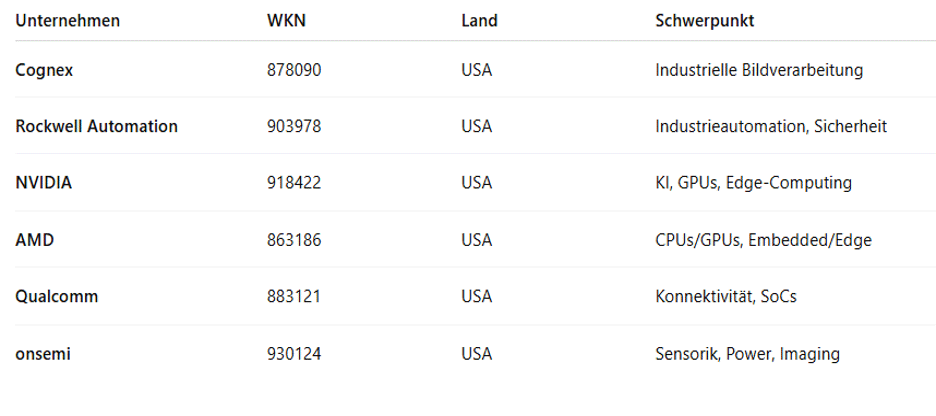
Task: Click the Qualcomm company name
Action: tap(57, 296)
